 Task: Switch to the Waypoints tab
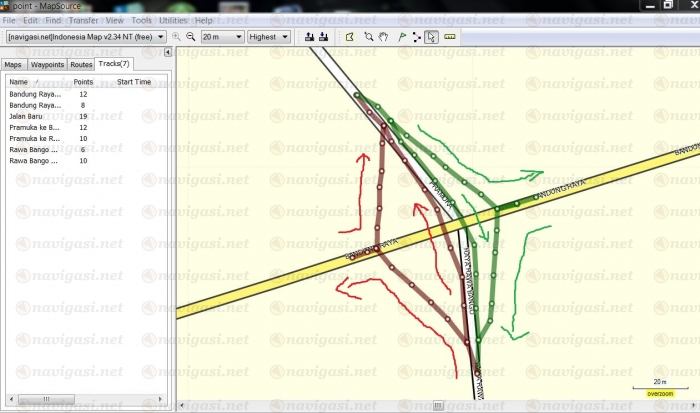(x=47, y=64)
